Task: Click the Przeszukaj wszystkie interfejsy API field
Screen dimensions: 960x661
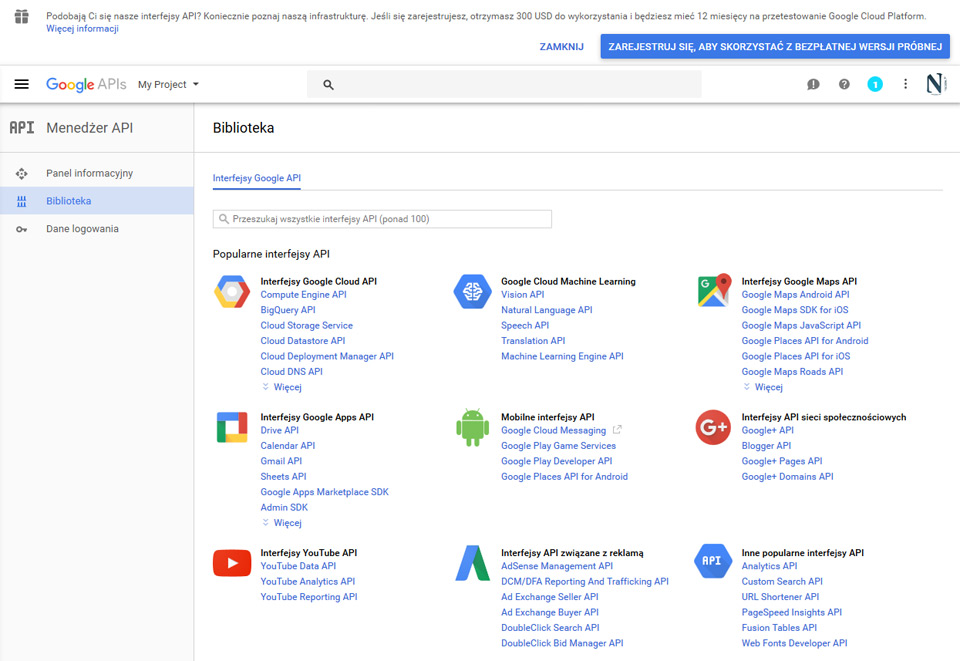Action: 382,219
